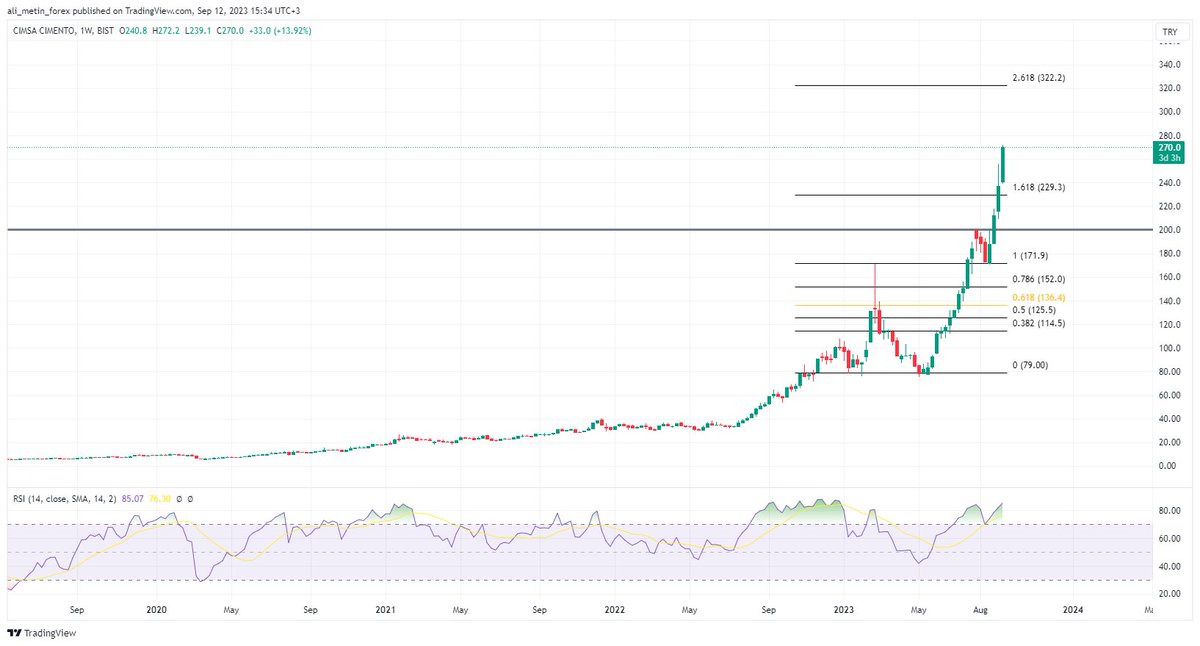Click the Fibonacci label 1.618 (229.3)

[1038, 187]
